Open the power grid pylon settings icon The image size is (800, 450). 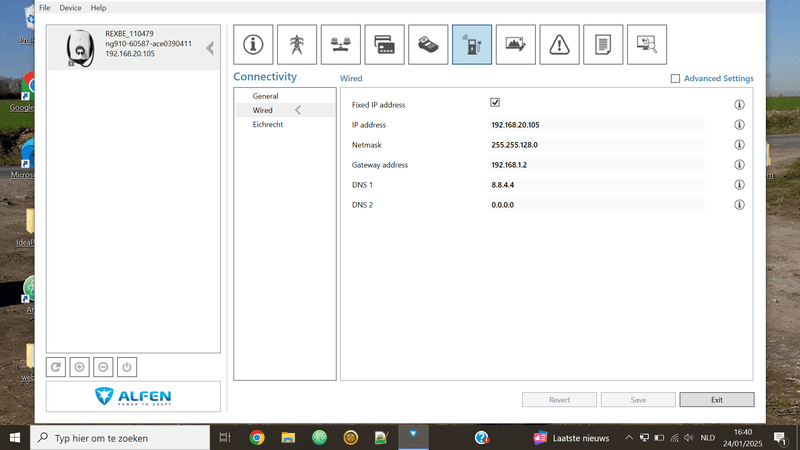[x=297, y=44]
